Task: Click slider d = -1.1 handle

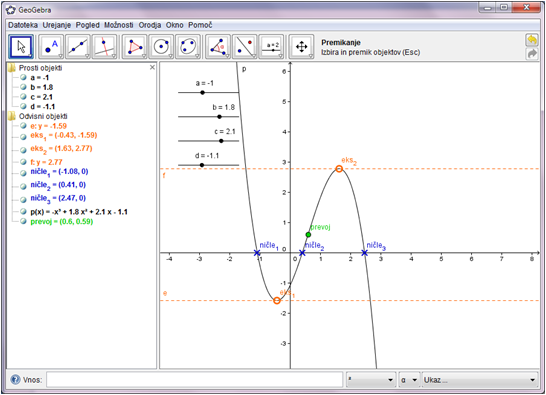Action: [x=202, y=165]
